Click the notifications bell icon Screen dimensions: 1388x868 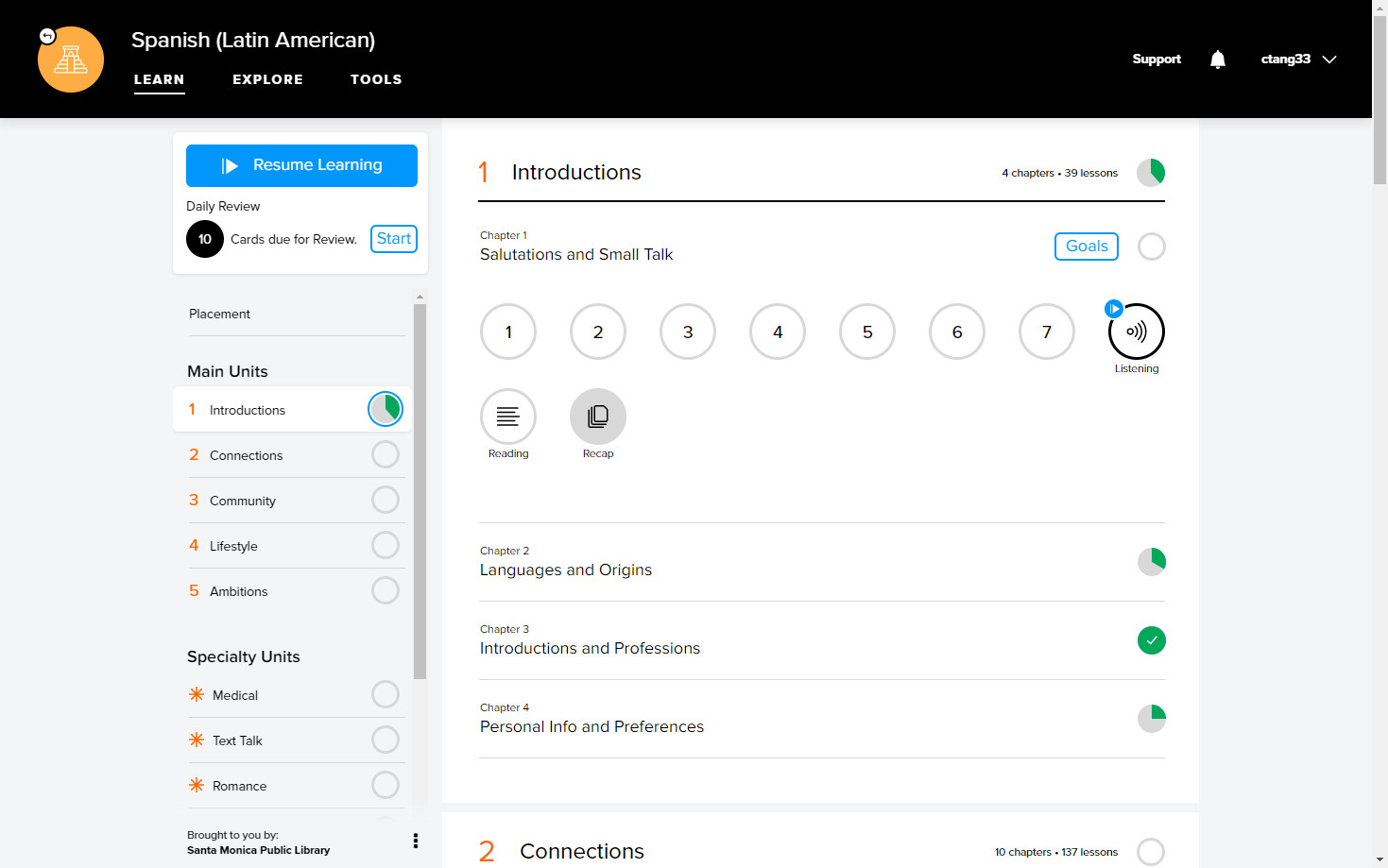point(1218,60)
